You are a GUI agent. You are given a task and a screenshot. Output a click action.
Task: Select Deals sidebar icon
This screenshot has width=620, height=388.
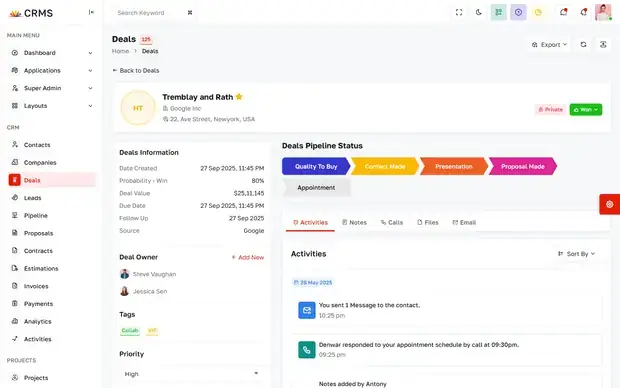tap(15, 180)
